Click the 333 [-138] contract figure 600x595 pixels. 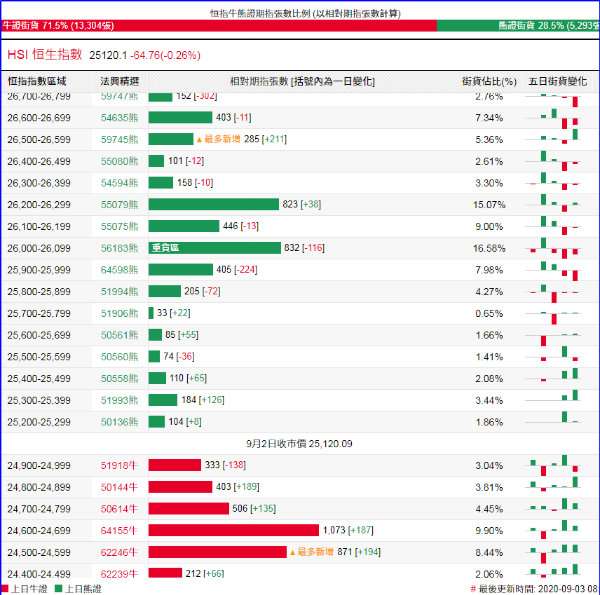[x=225, y=465]
